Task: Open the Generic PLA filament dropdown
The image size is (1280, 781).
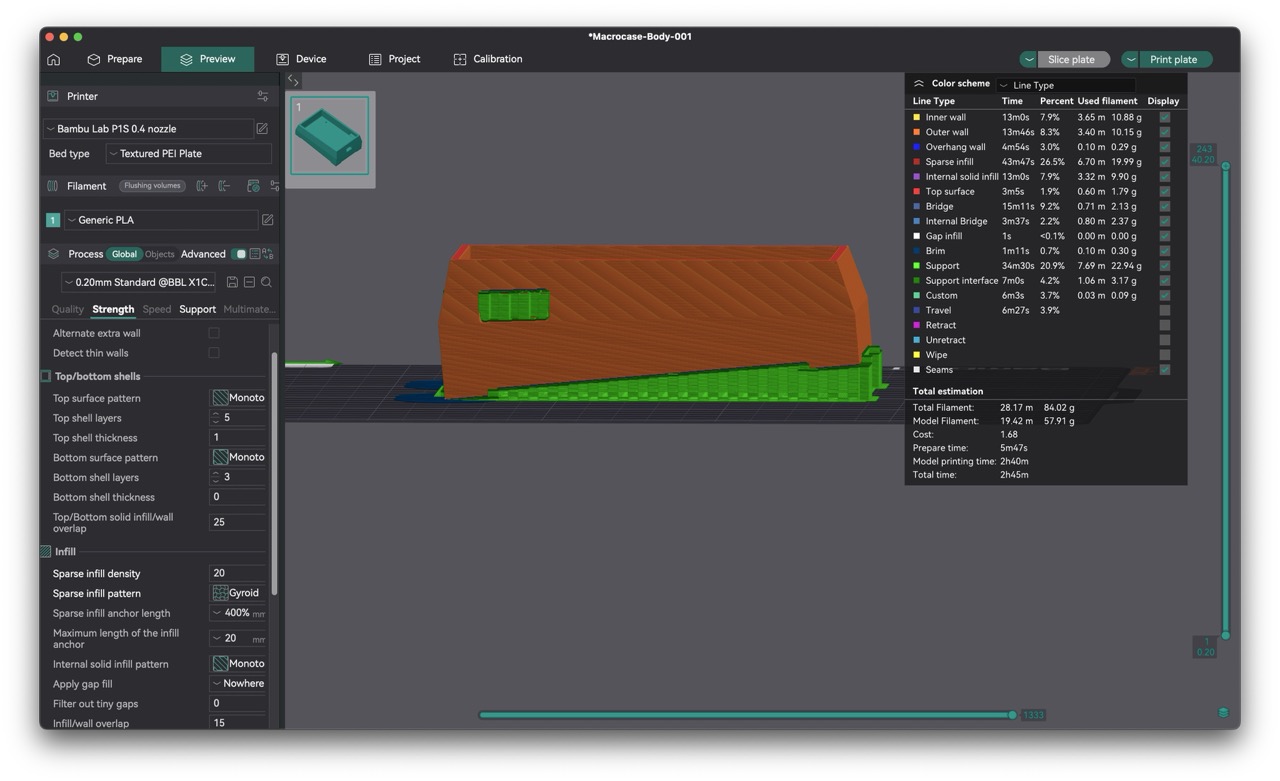Action: coord(161,220)
